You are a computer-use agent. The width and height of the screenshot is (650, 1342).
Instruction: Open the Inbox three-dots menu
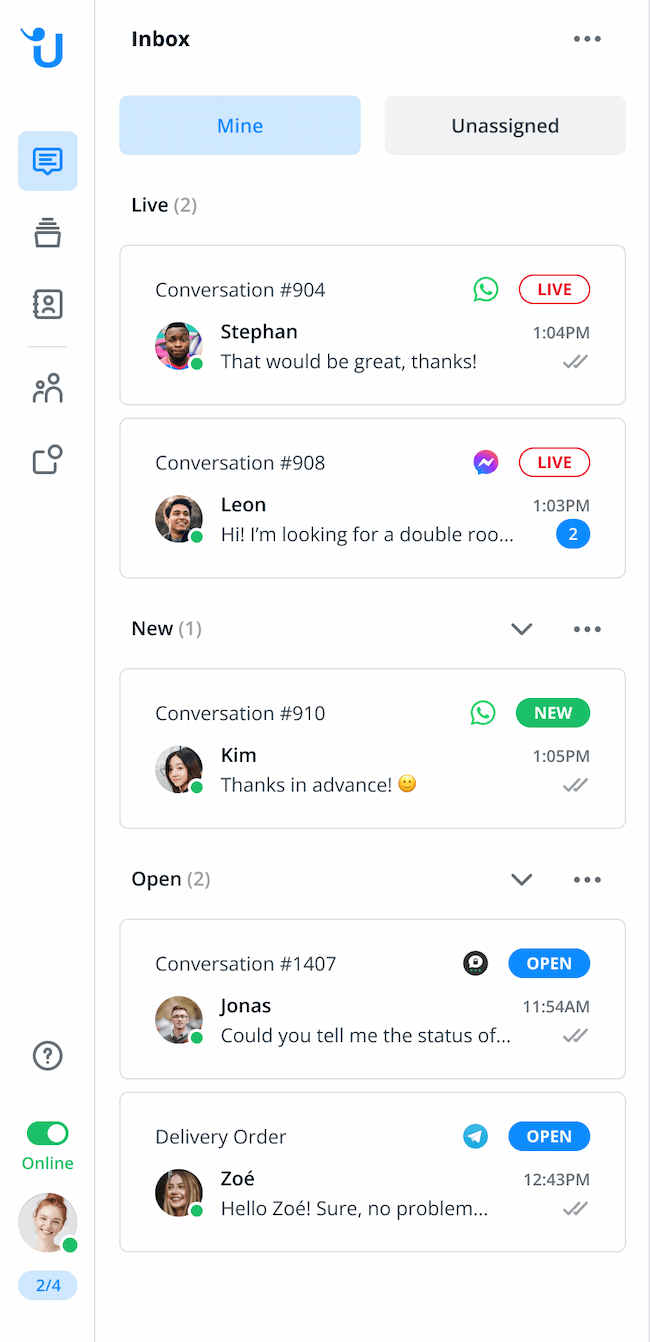pyautogui.click(x=587, y=39)
